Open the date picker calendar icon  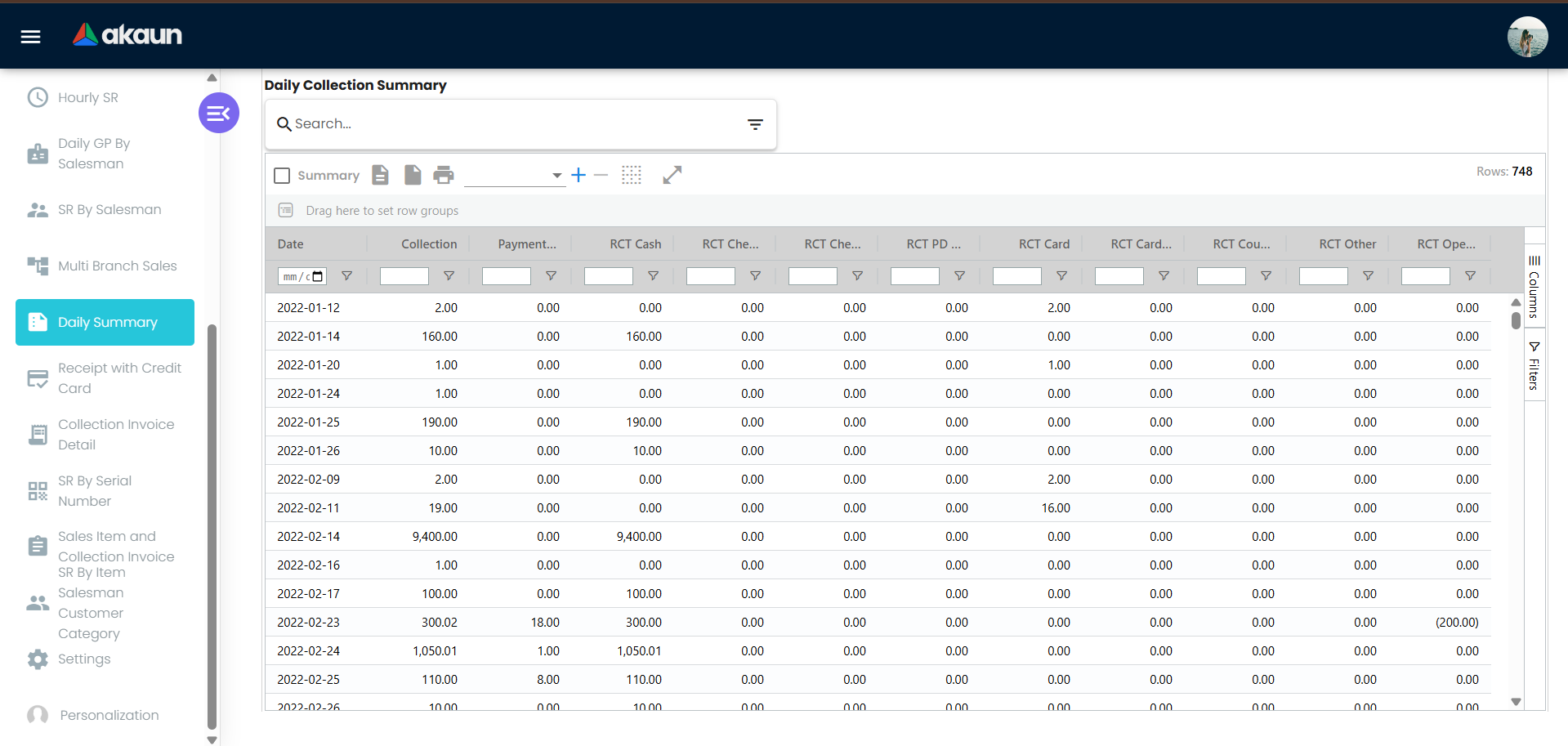coord(318,276)
